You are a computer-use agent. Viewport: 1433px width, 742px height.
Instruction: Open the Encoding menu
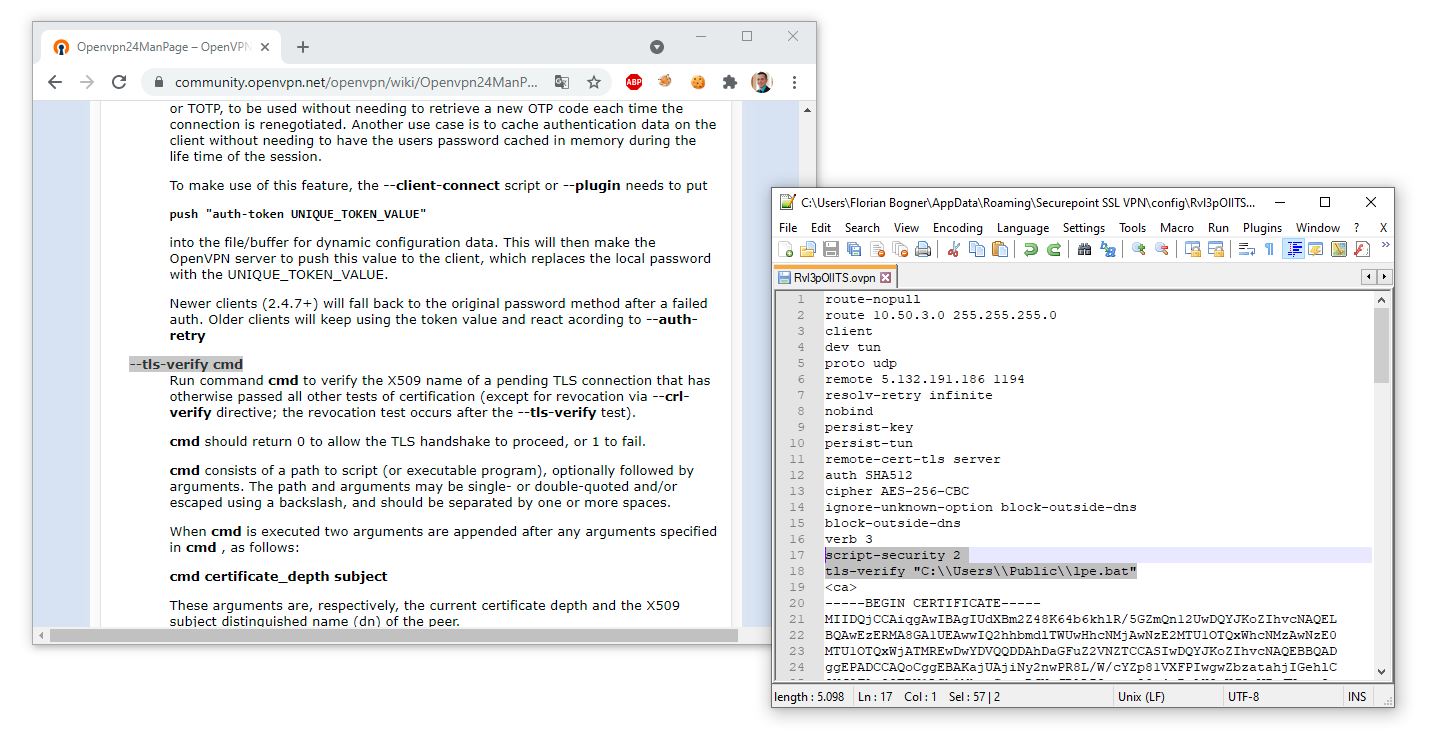[957, 227]
